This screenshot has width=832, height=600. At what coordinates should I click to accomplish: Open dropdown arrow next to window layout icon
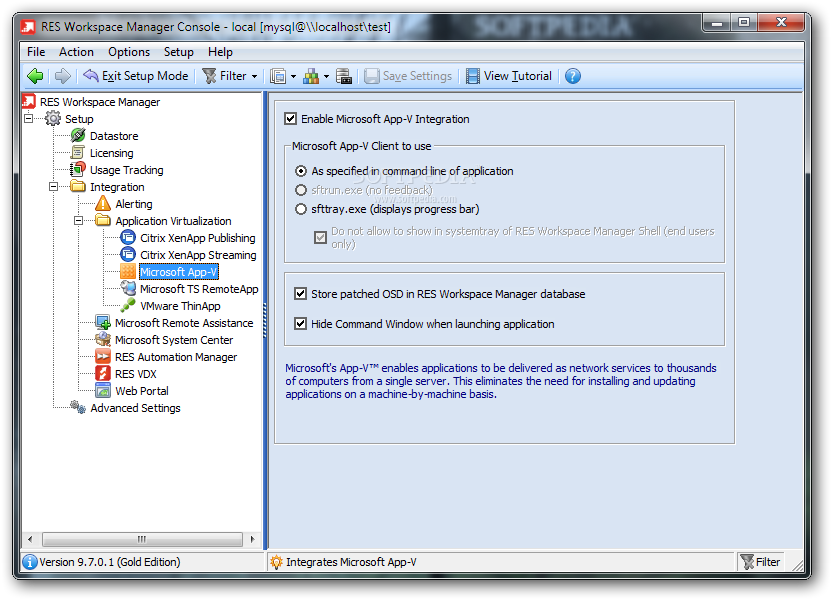coord(293,76)
